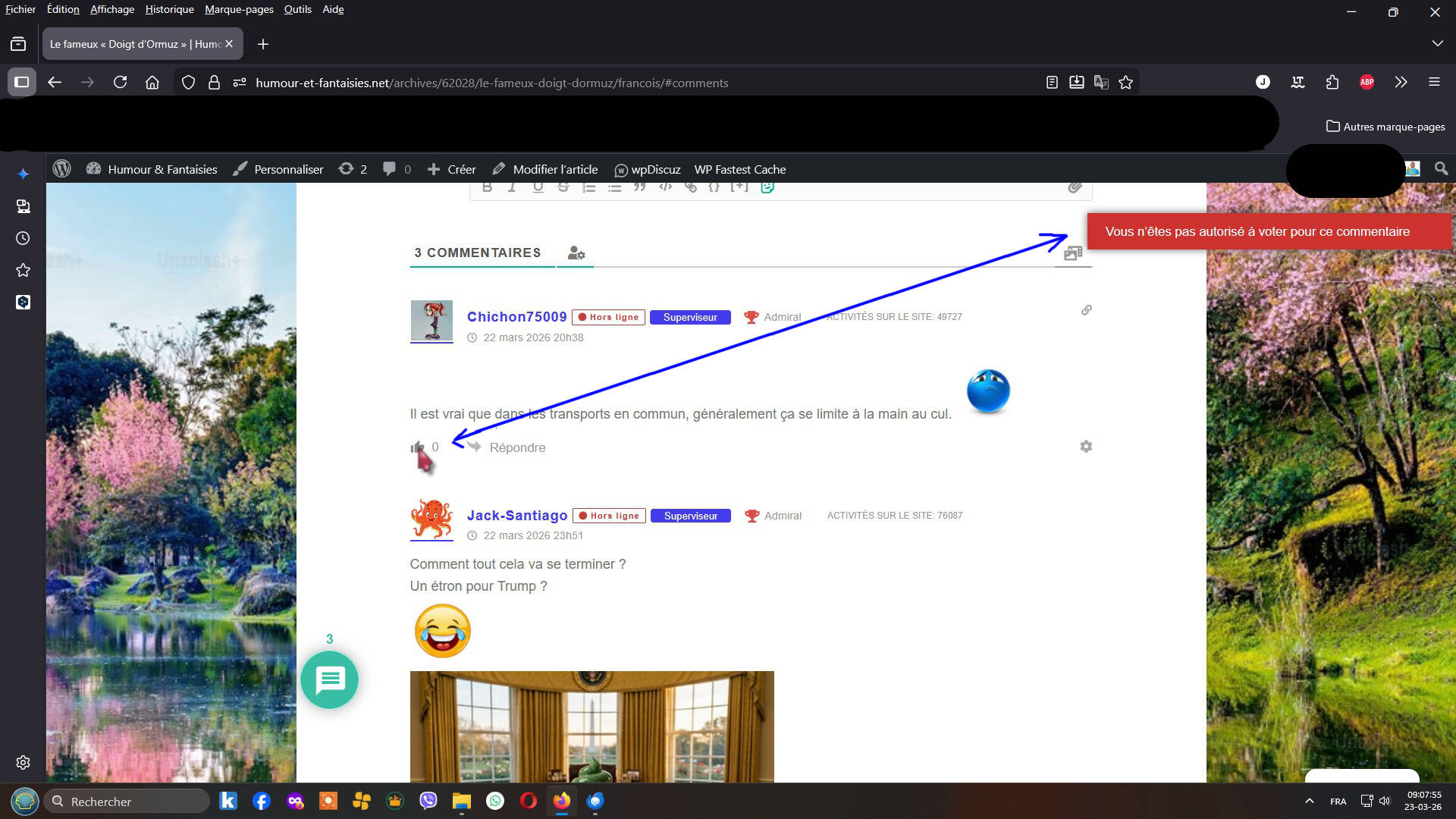This screenshot has height=819, width=1456.
Task: Click the Oval Office image thumbnail
Action: click(591, 726)
